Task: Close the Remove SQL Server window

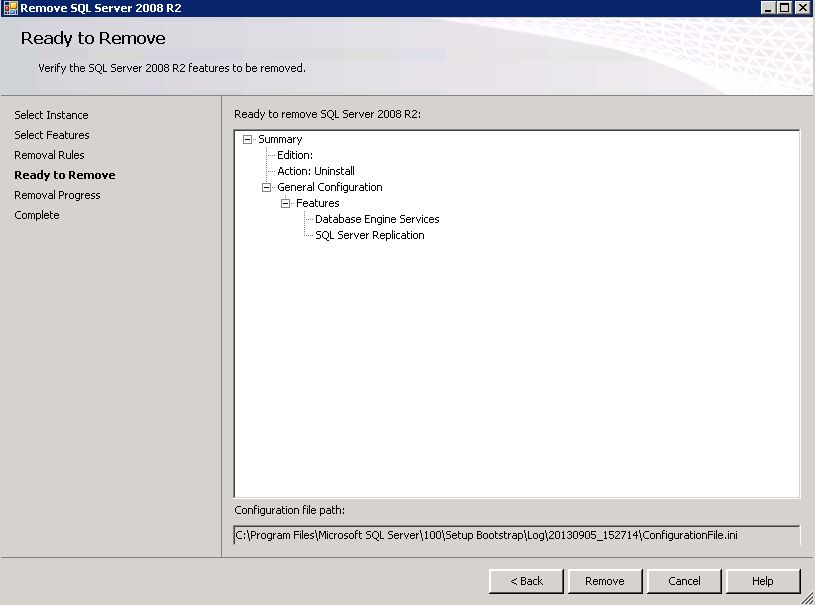Action: tap(803, 8)
